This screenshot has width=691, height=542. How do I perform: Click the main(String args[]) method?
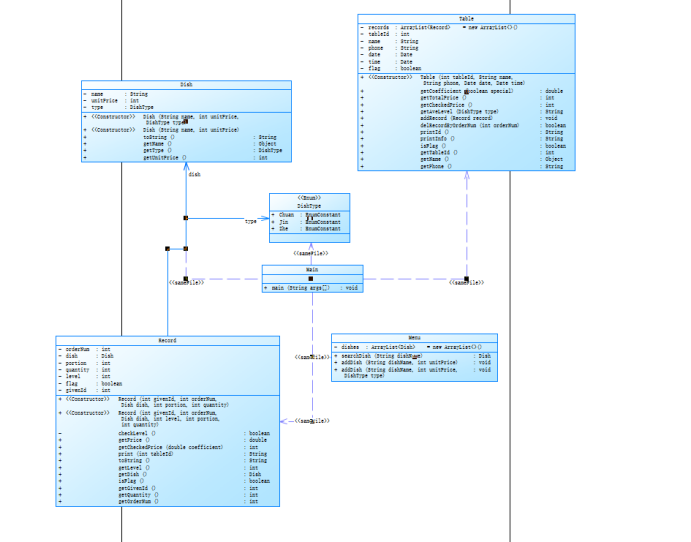click(x=311, y=288)
